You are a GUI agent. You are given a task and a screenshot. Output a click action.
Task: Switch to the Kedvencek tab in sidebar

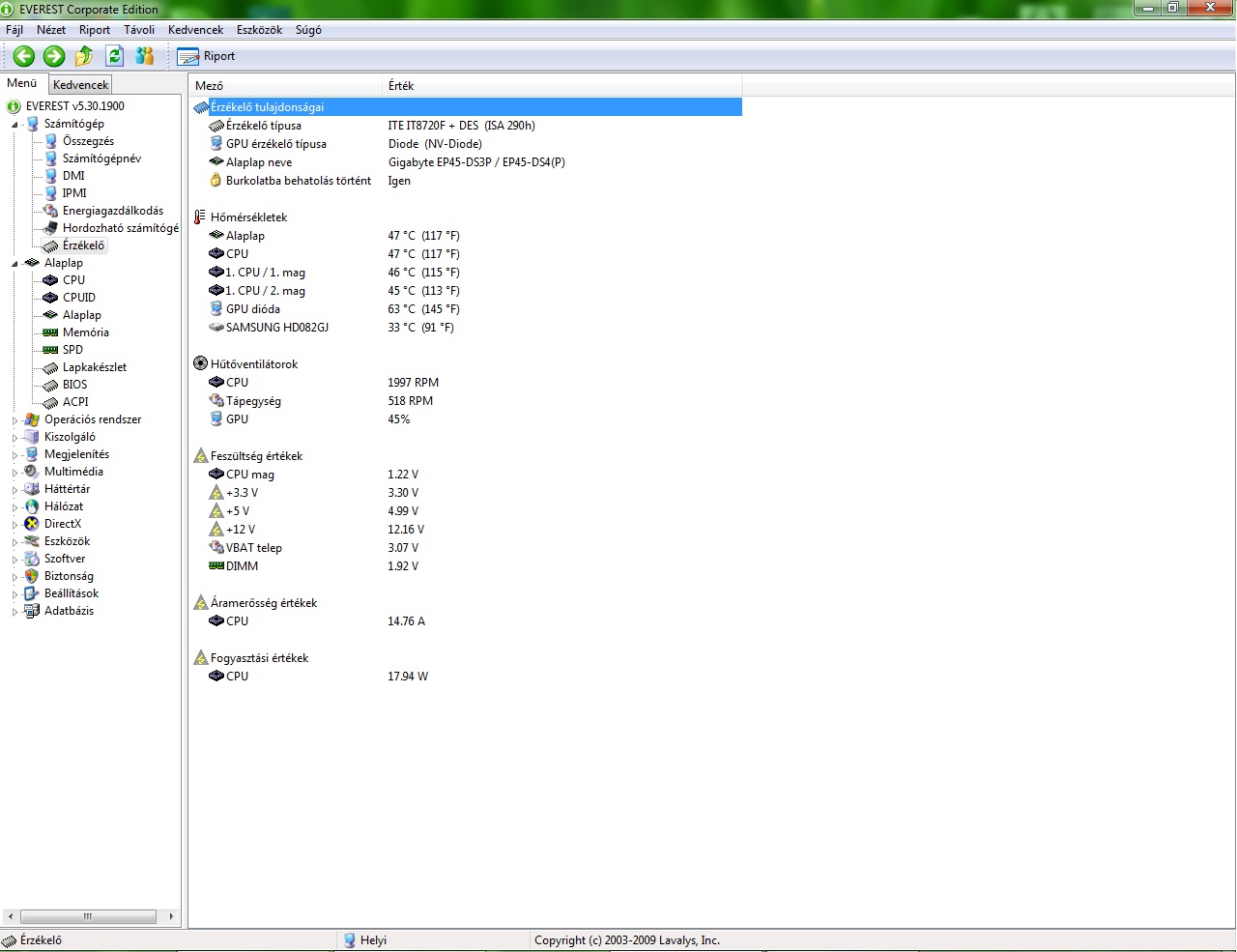coord(81,85)
